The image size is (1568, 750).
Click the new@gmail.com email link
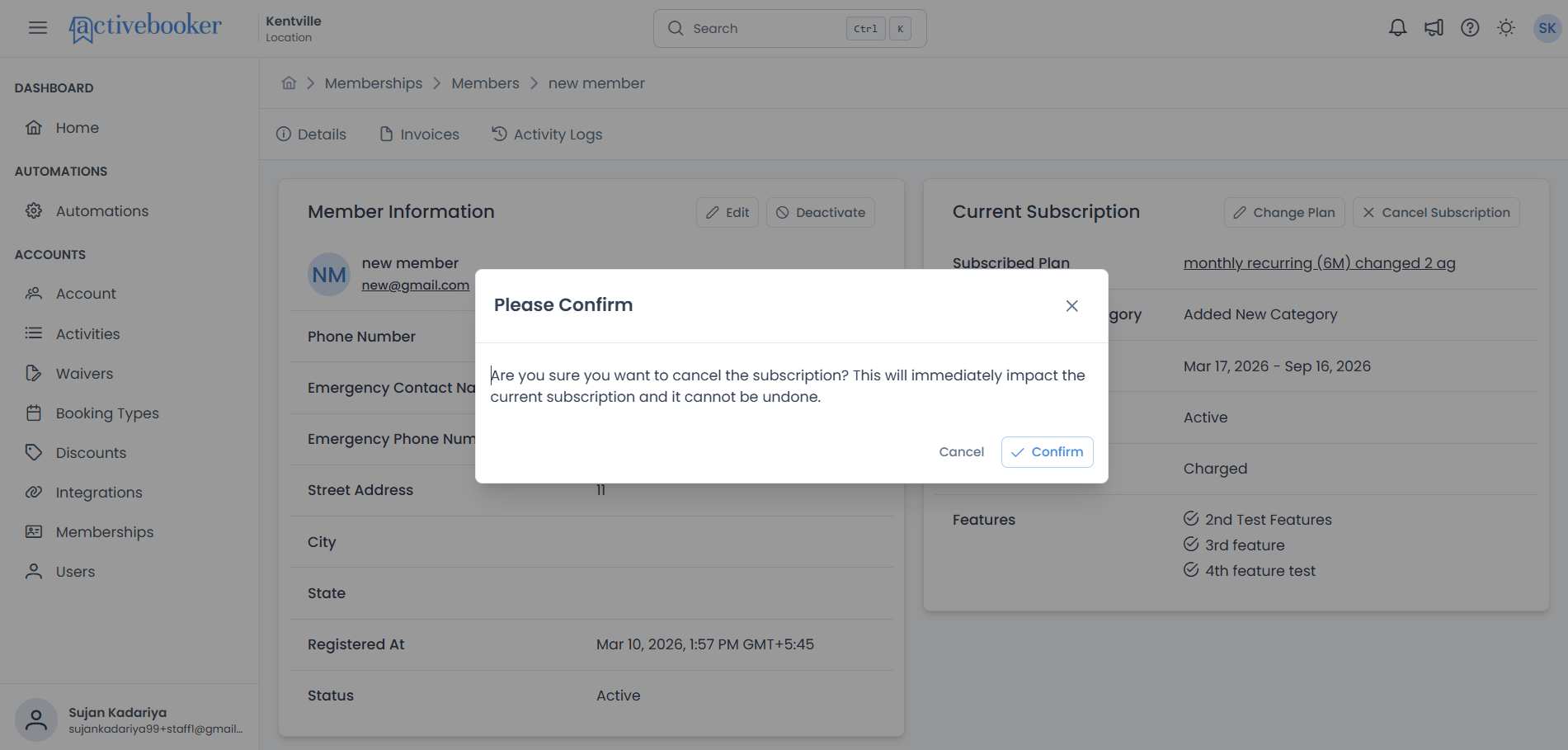[415, 285]
